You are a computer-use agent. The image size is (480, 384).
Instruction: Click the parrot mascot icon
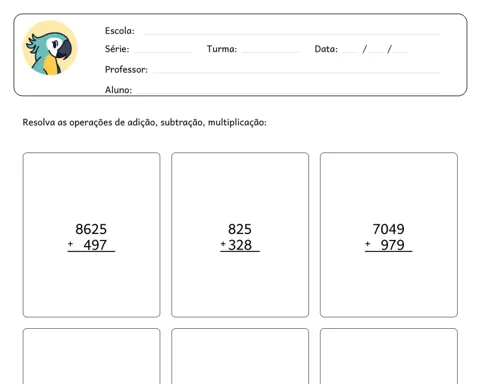tap(50, 48)
